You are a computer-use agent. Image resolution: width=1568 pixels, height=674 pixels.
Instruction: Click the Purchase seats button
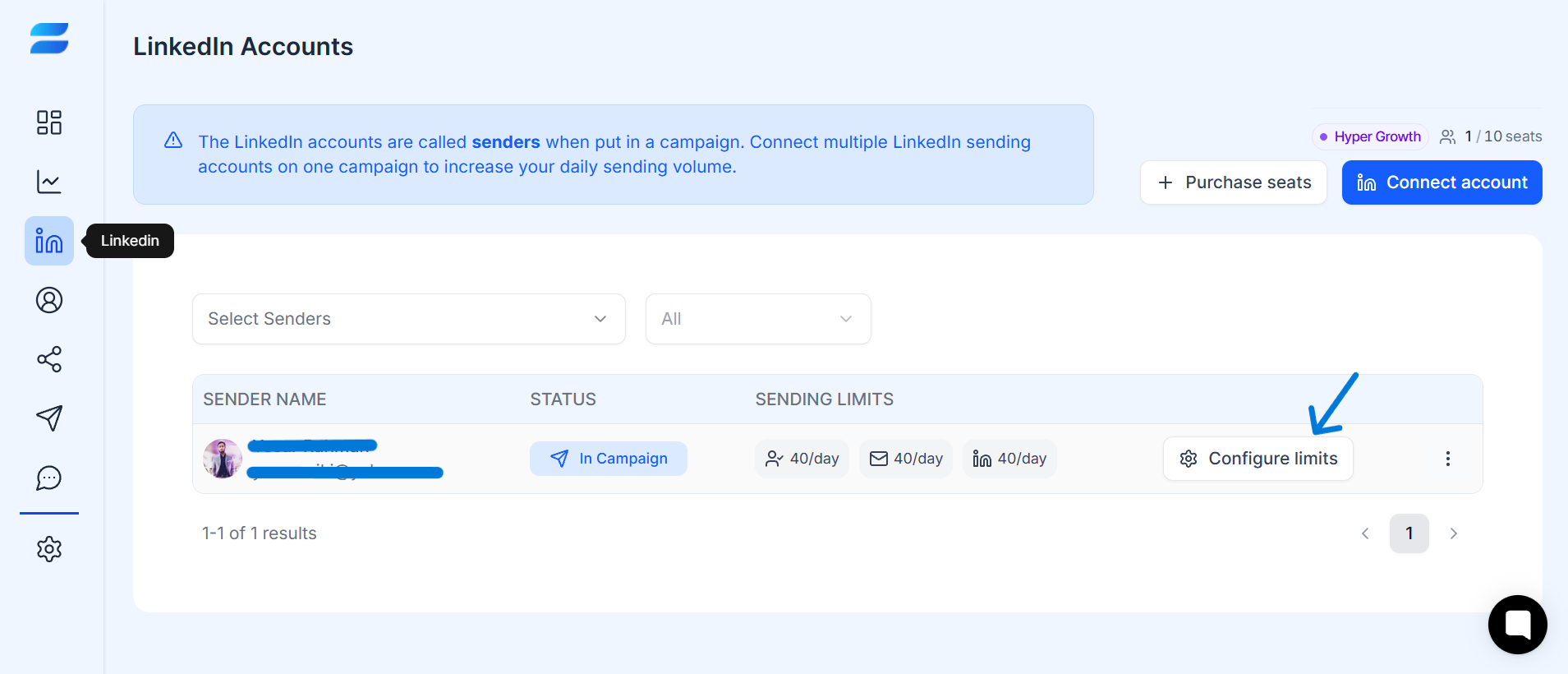[x=1234, y=182]
